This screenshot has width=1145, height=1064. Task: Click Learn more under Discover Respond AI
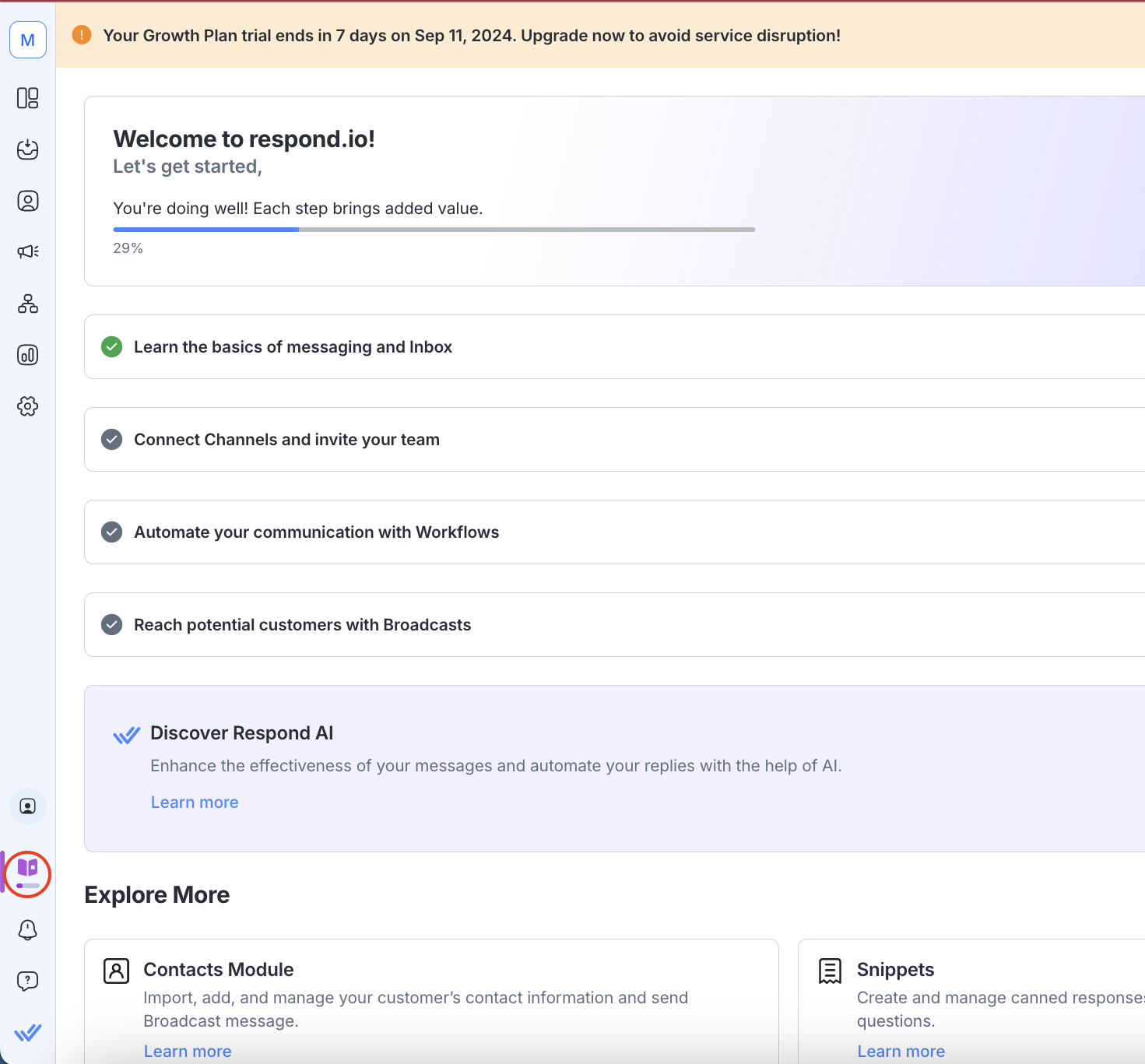(195, 802)
